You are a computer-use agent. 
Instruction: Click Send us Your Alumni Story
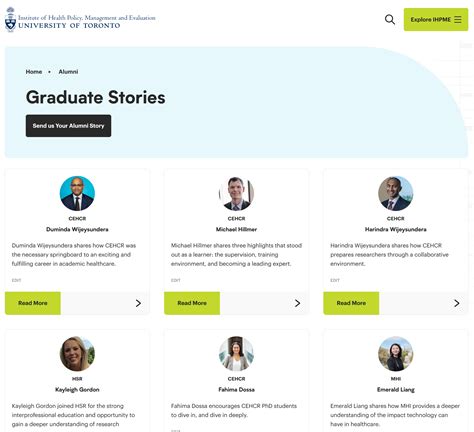[68, 126]
